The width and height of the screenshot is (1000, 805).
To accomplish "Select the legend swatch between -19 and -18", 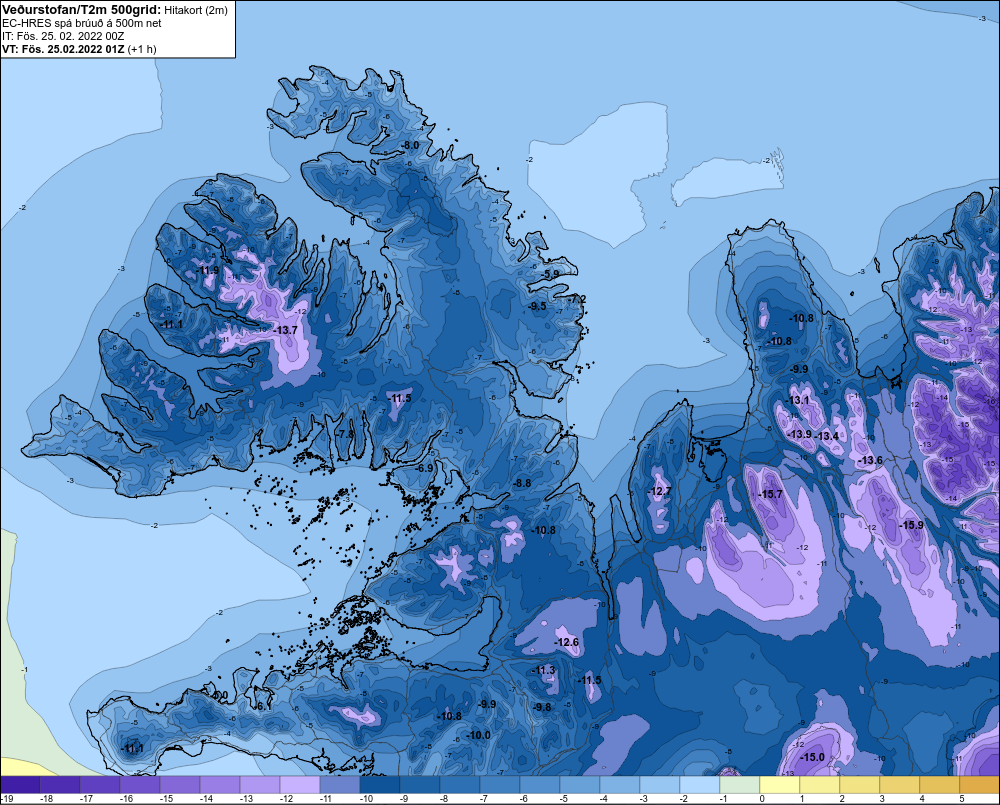I will 20,785.
